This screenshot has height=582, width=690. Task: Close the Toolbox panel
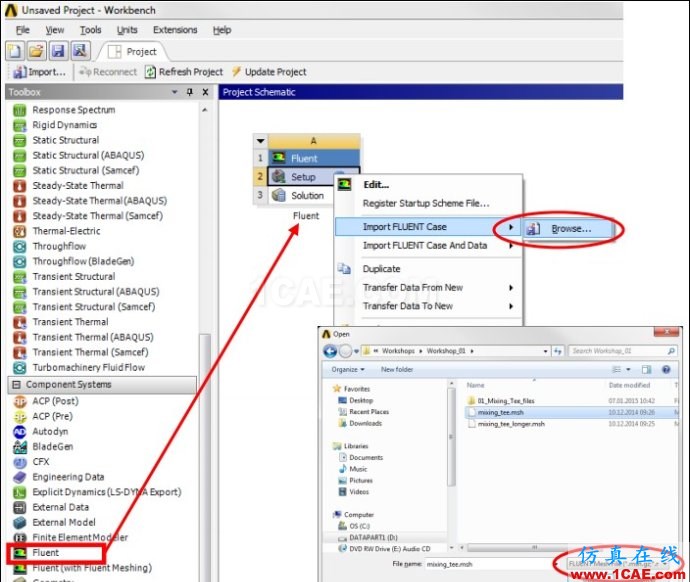[x=205, y=92]
